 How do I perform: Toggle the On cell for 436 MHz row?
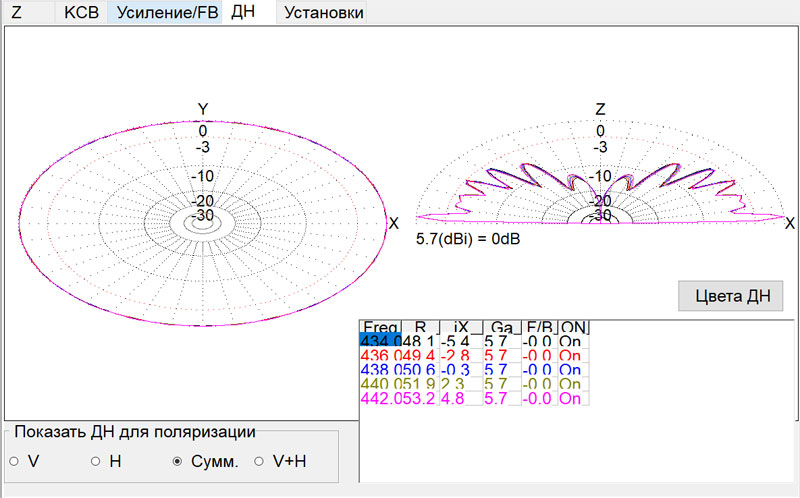pos(574,356)
